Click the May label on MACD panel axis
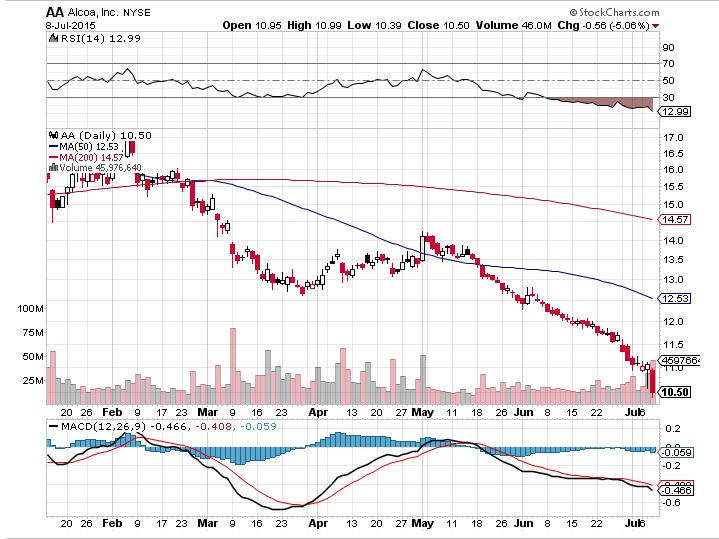 (x=422, y=523)
